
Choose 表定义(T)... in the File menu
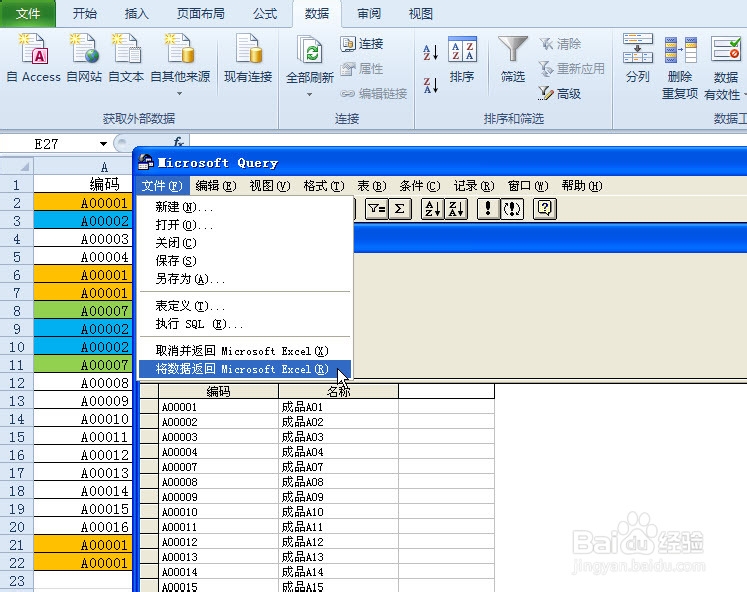[245, 306]
